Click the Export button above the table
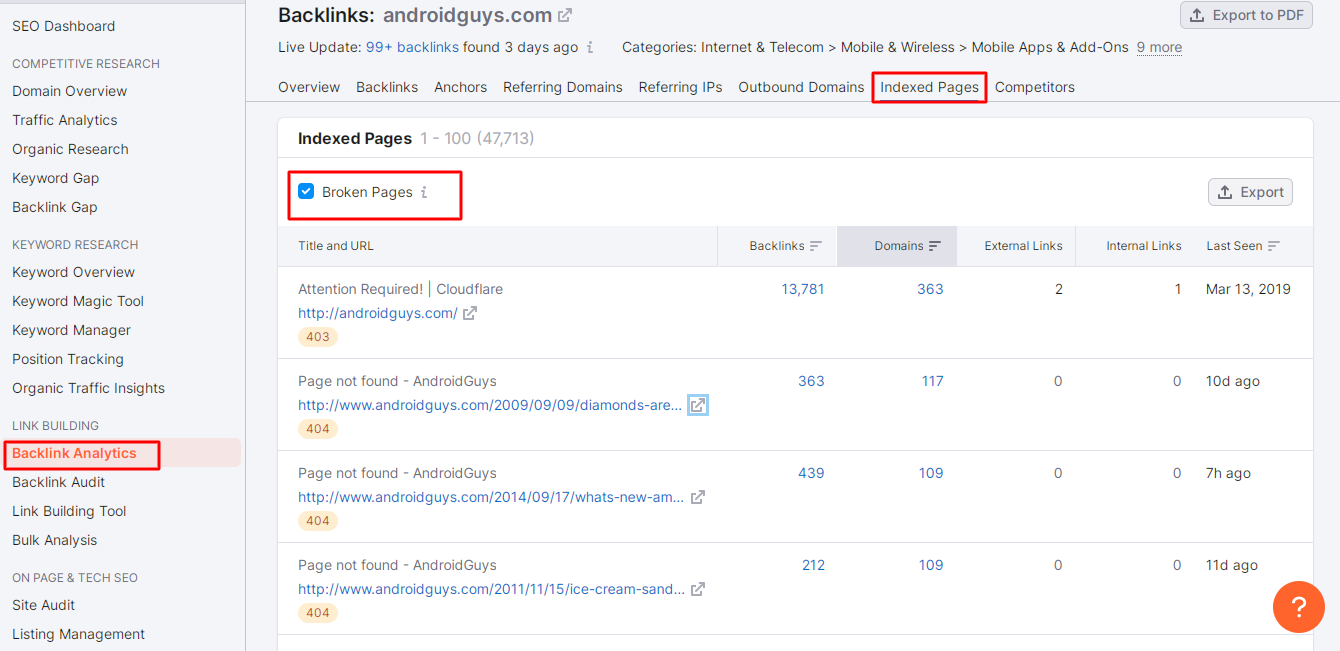The height and width of the screenshot is (651, 1340). click(x=1250, y=192)
